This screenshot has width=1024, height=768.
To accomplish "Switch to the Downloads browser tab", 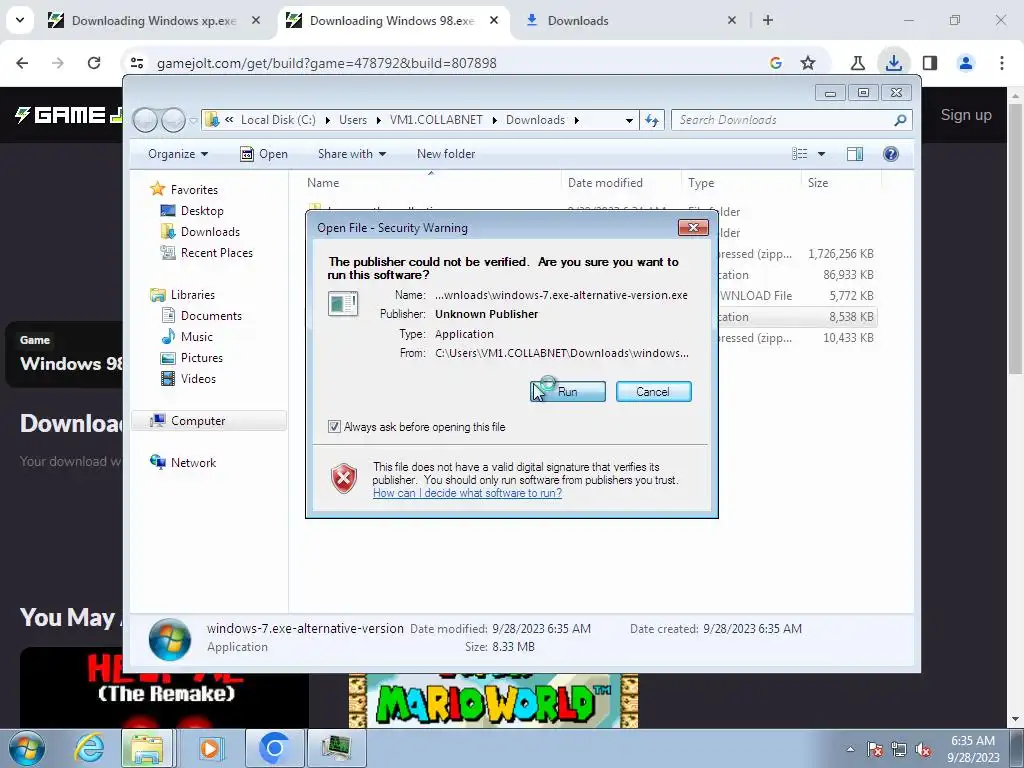I will 578,21.
